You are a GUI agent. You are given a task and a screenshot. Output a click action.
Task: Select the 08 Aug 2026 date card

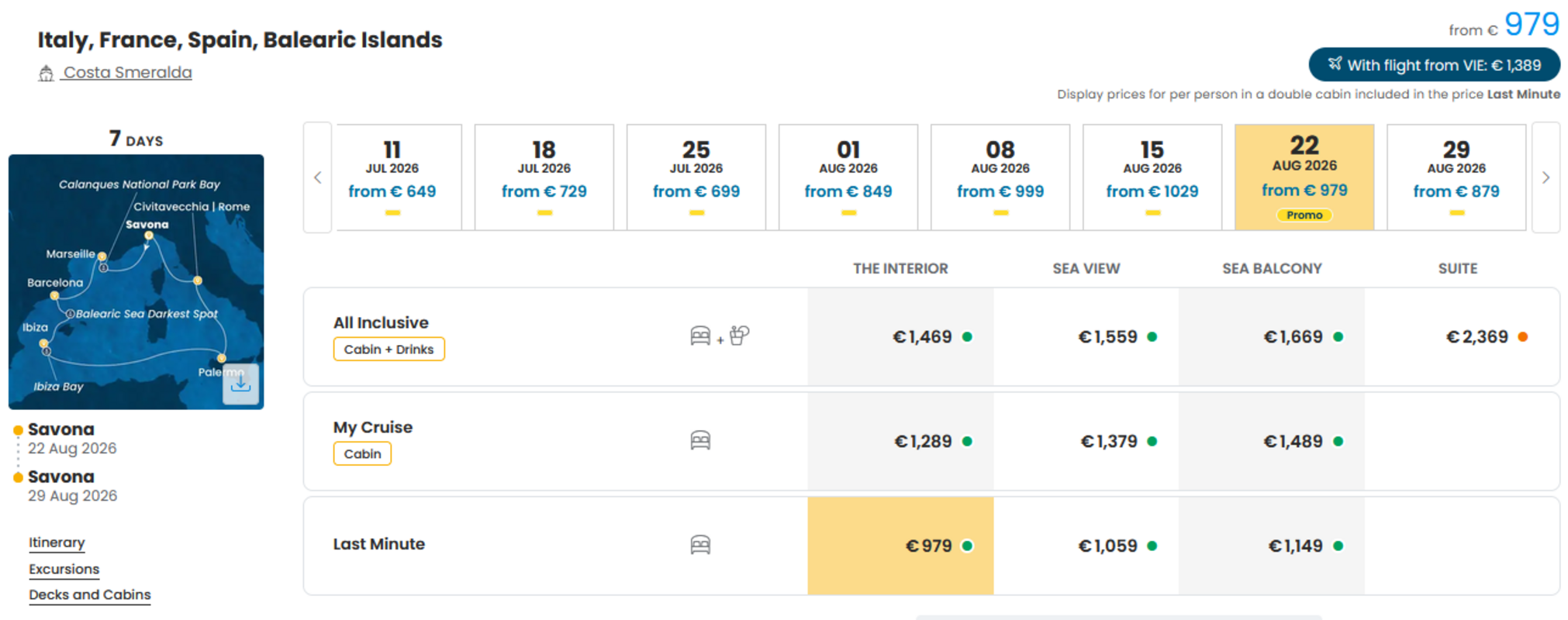point(1000,177)
